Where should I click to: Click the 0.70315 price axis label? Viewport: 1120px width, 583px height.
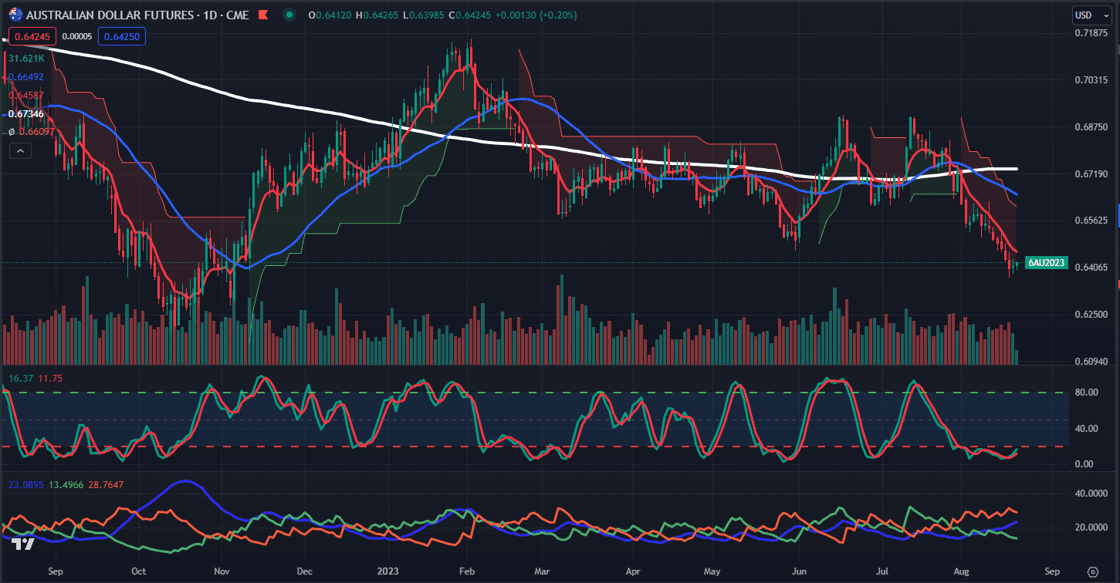click(1091, 80)
